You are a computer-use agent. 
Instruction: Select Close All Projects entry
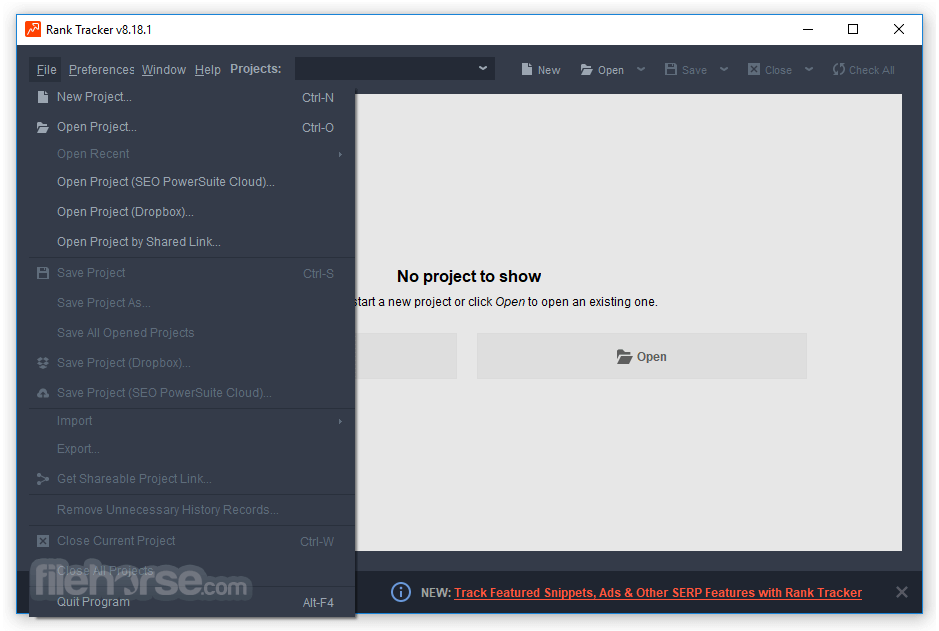click(x=192, y=571)
